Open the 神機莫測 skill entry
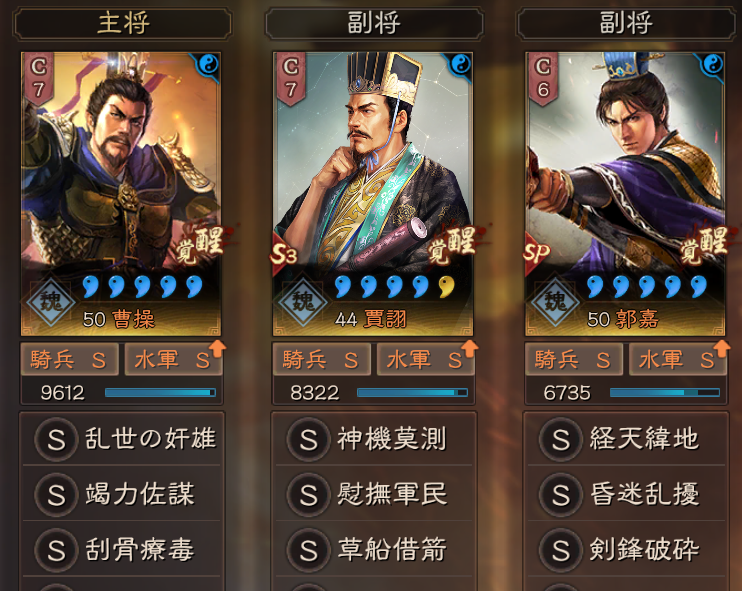 (x=374, y=439)
